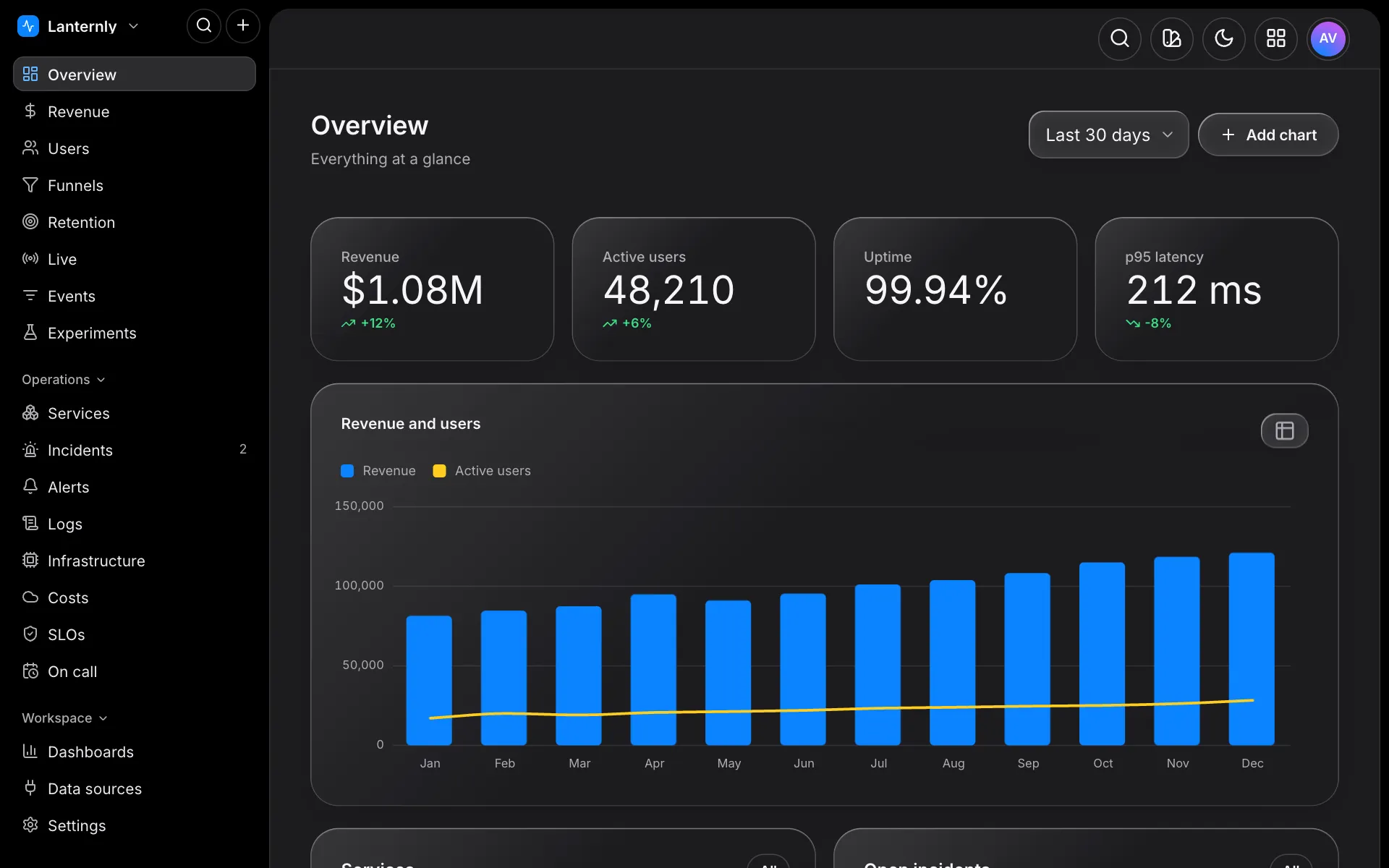Collapse the Workspace section
The height and width of the screenshot is (868, 1389).
pos(64,718)
